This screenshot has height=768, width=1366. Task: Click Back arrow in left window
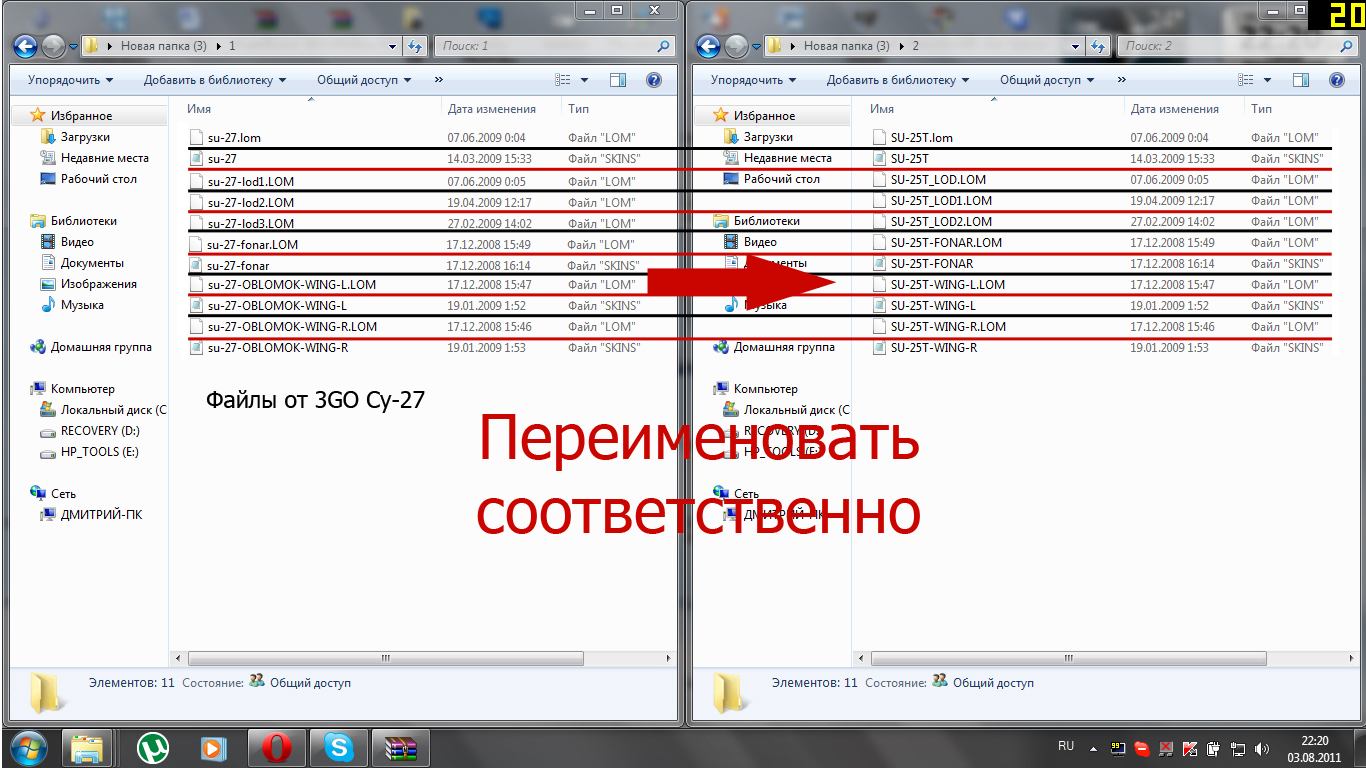pos(26,46)
